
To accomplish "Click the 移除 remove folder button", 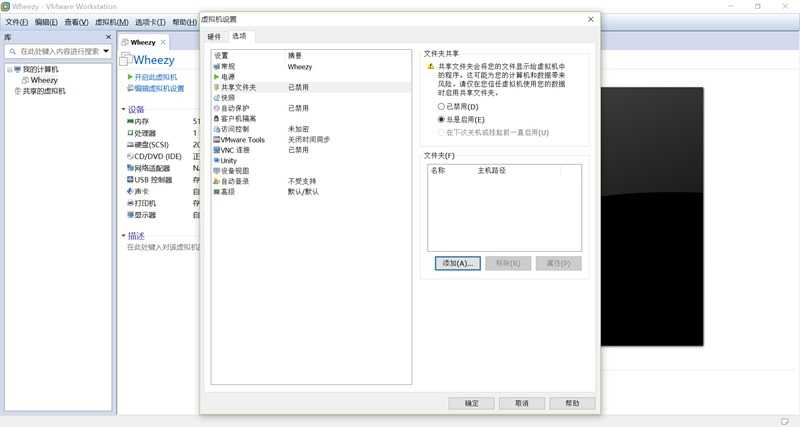I will click(x=508, y=263).
